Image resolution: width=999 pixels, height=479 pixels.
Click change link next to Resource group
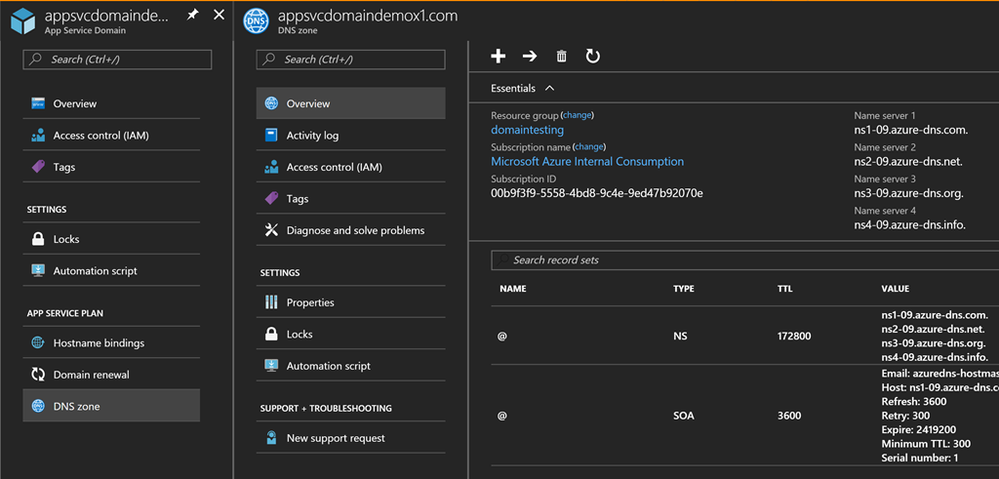point(578,115)
